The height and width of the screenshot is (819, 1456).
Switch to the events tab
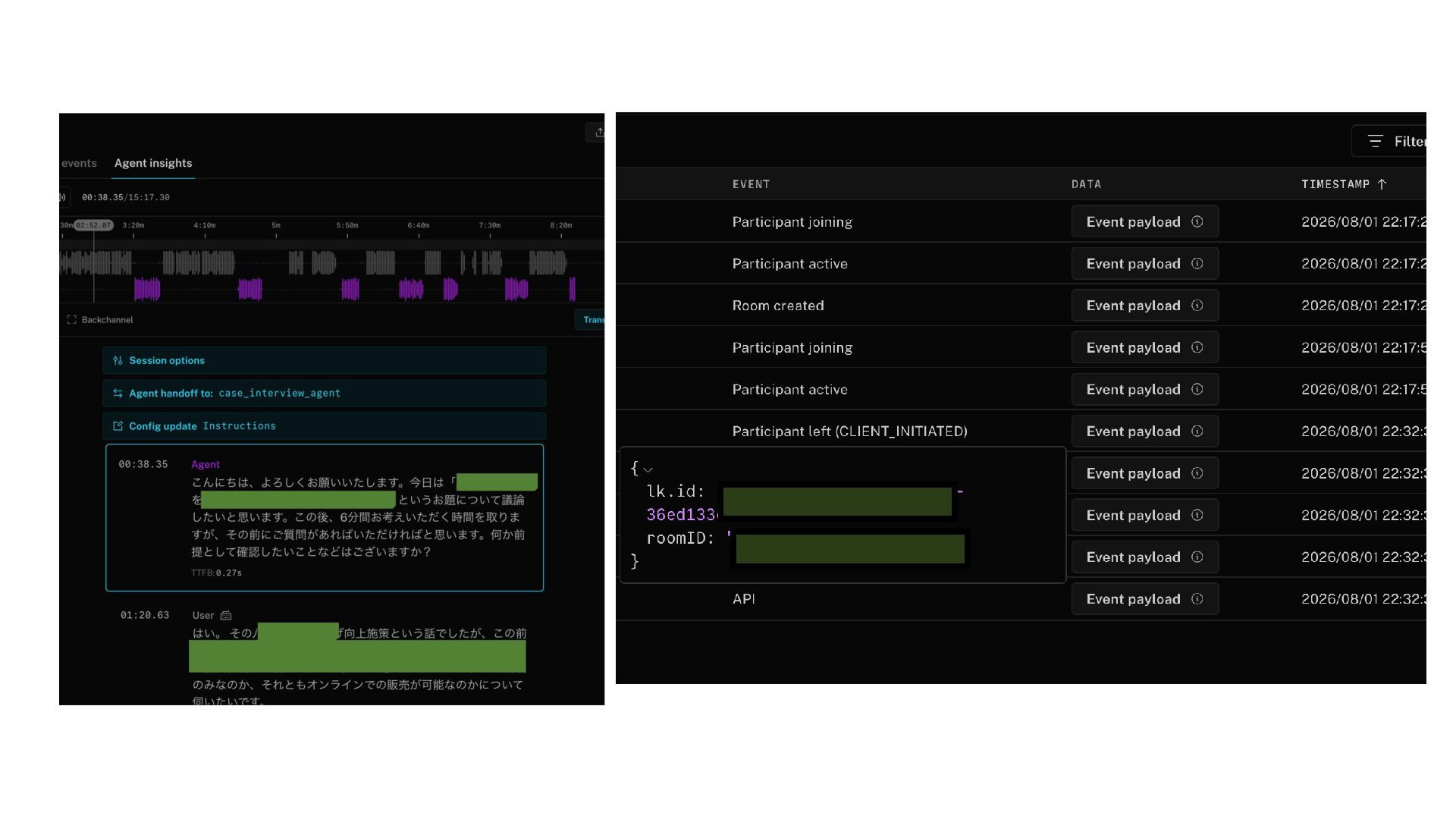coord(79,163)
